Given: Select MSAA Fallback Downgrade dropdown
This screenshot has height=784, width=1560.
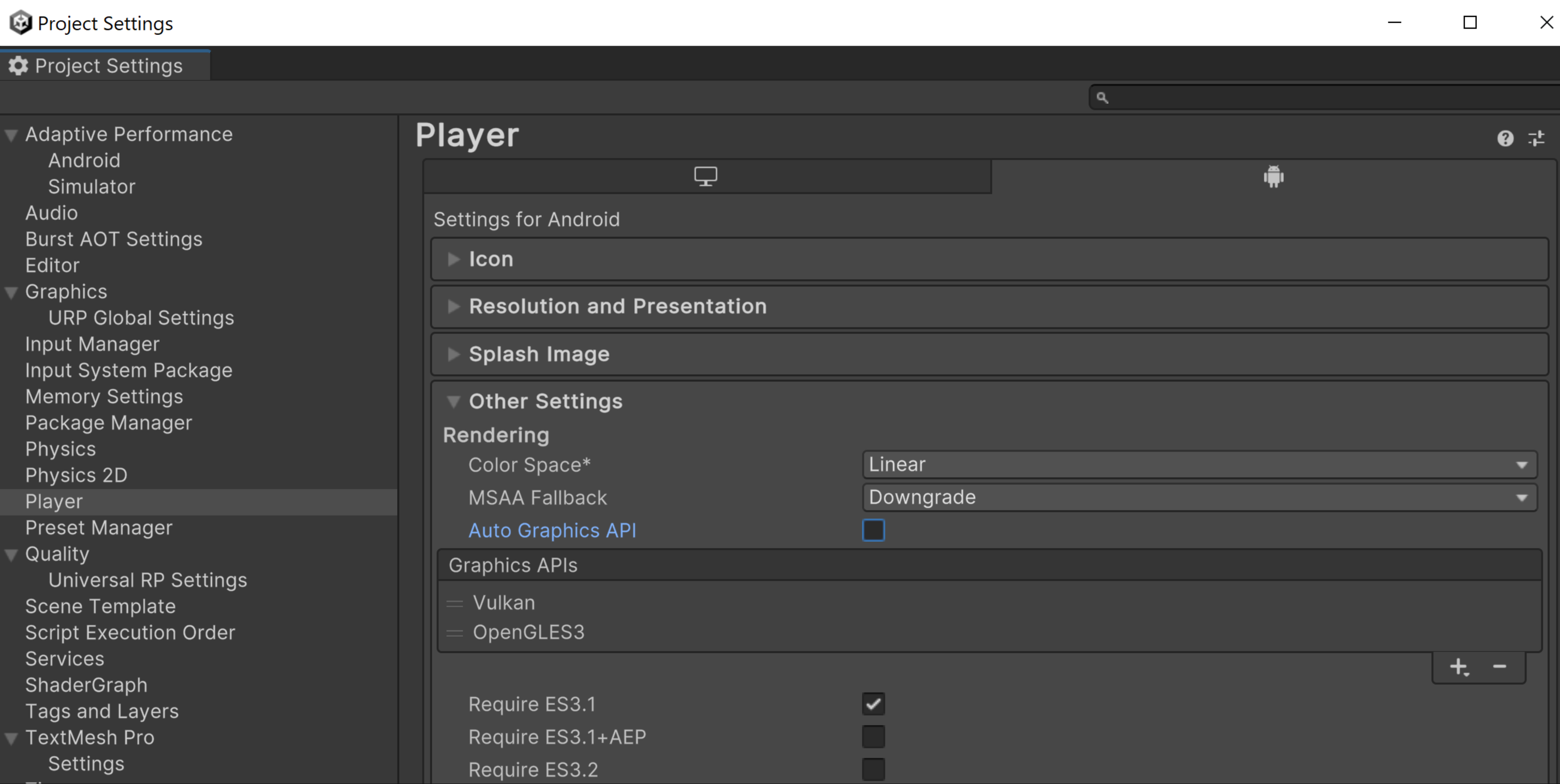Looking at the screenshot, I should [1198, 497].
